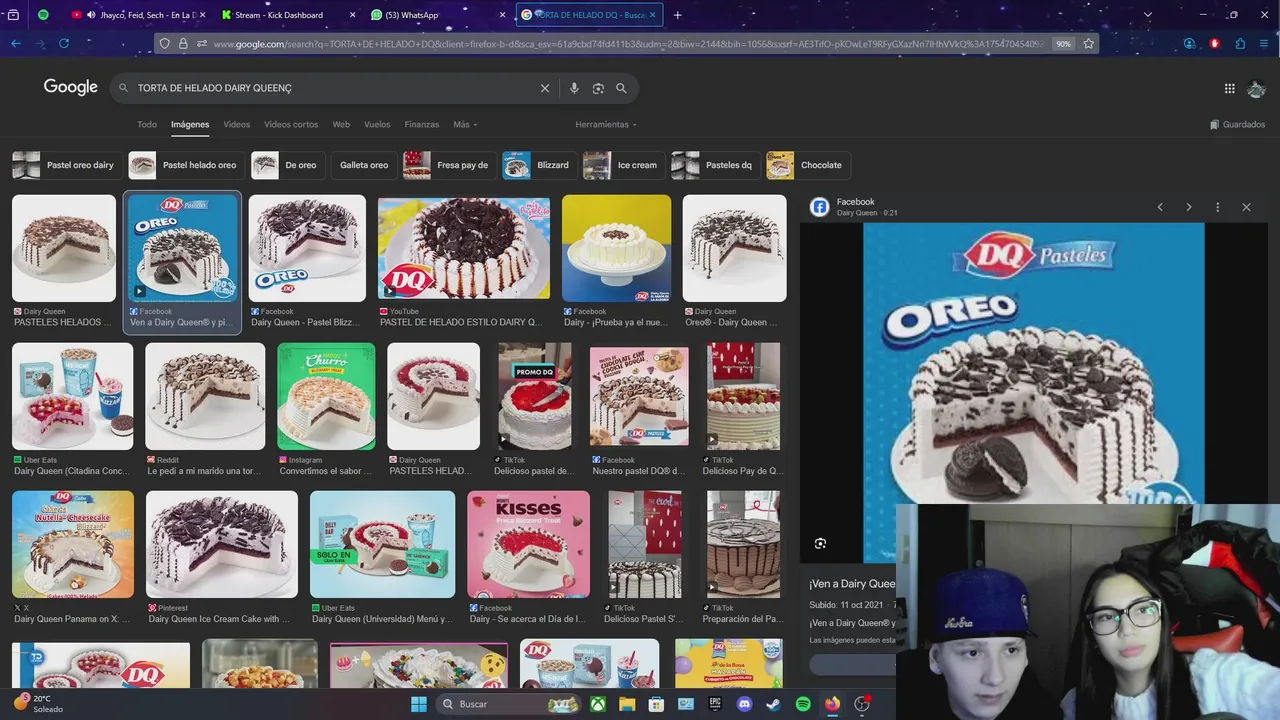This screenshot has width=1280, height=720.
Task: Switch to the Spotify pinned tab
Action: coord(43,15)
